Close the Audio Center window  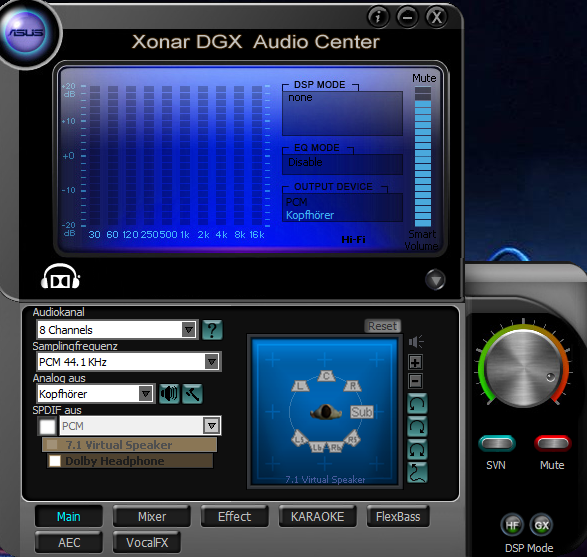pyautogui.click(x=437, y=17)
